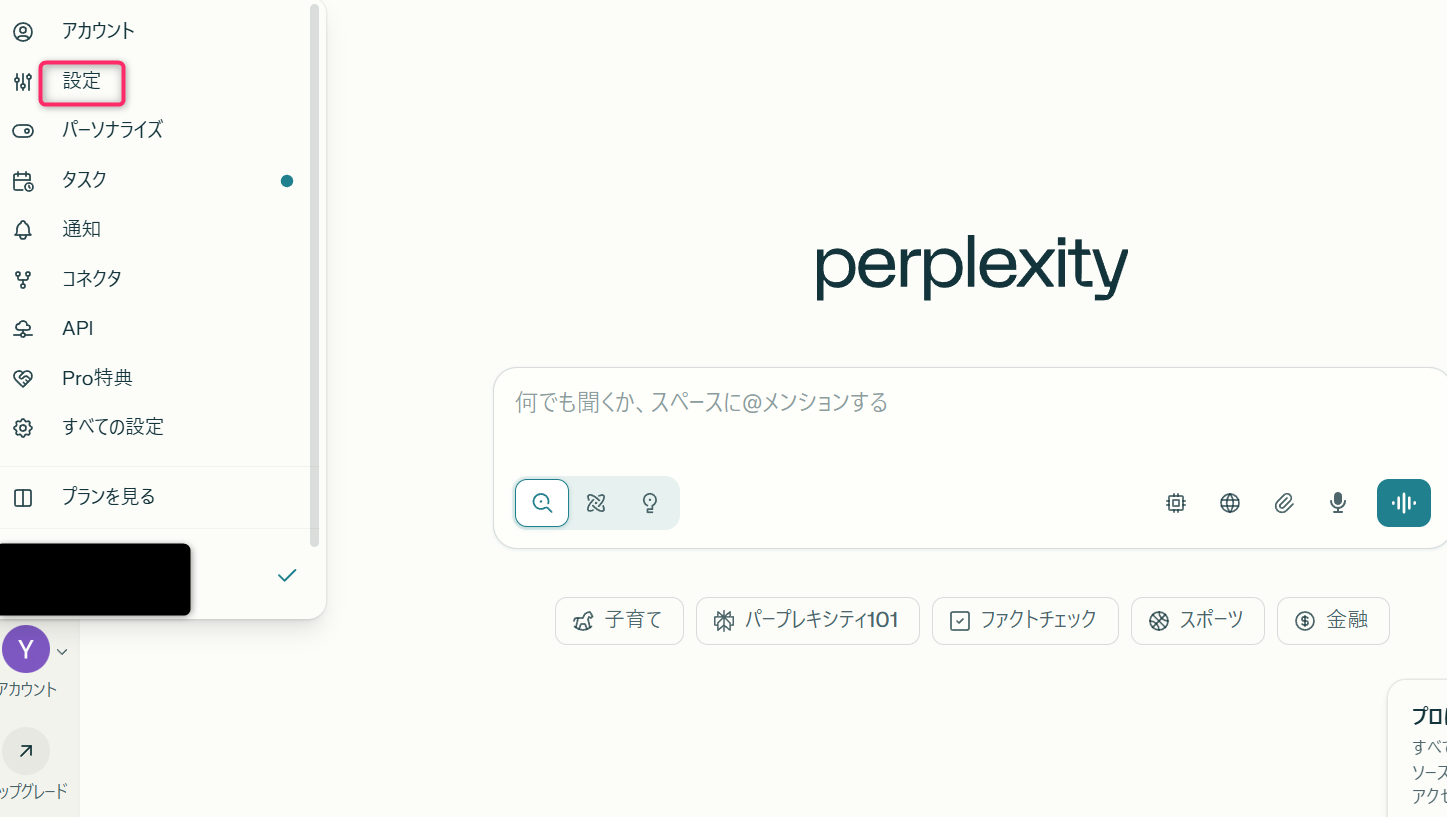Click the upgrade arrow icon in the sidebar
Screen dimensions: 1447x817
tap(25, 751)
